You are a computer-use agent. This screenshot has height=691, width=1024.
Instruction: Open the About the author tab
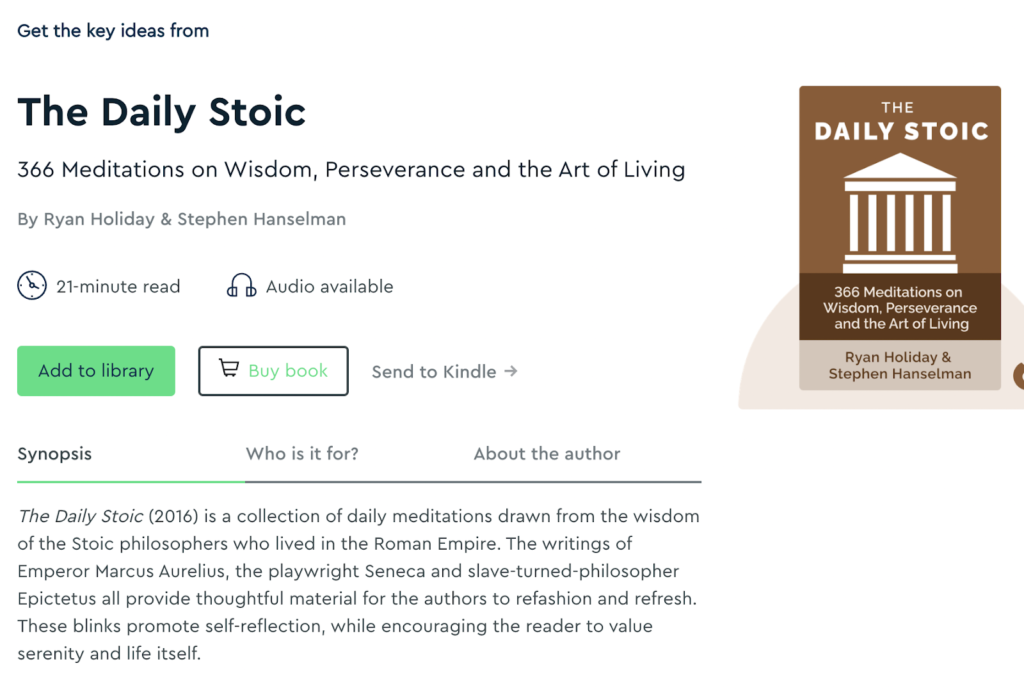(x=547, y=454)
